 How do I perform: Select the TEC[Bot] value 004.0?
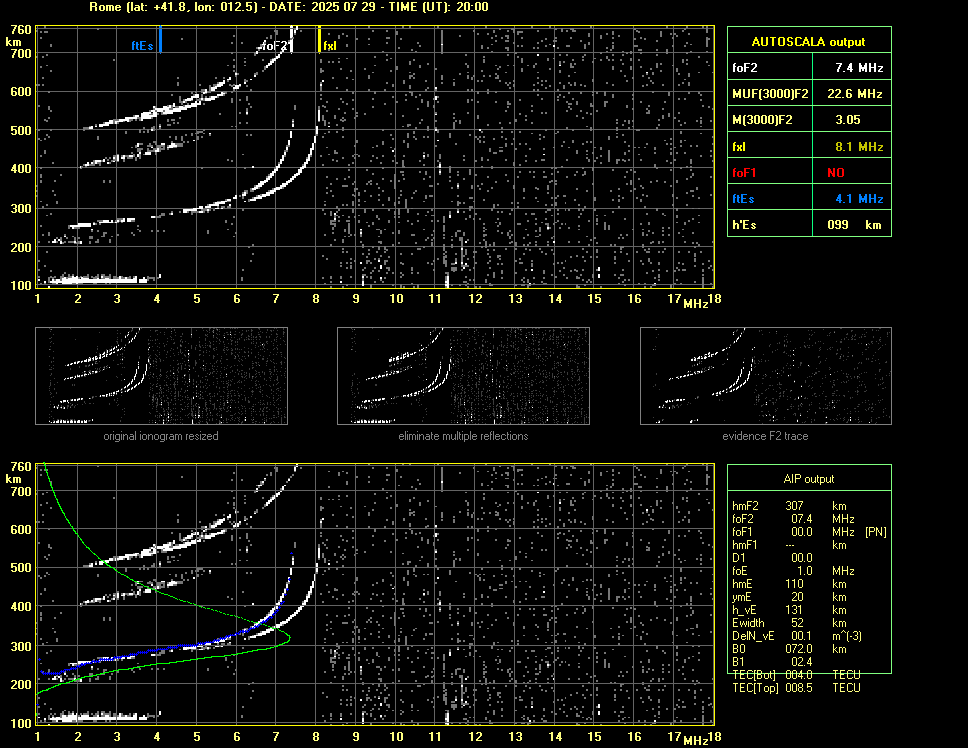(x=799, y=675)
